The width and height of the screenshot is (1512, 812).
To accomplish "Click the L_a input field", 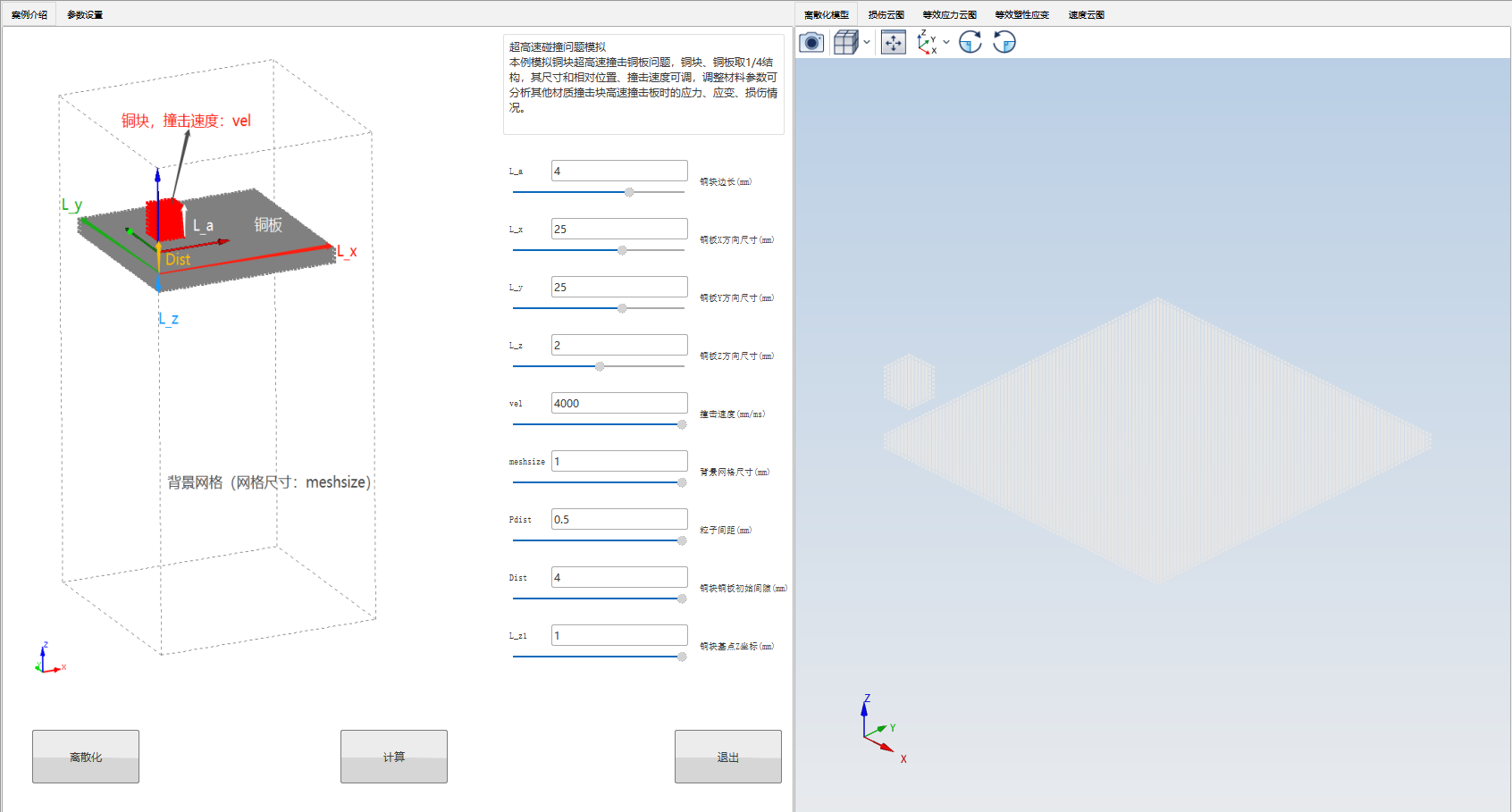I will click(x=619, y=171).
